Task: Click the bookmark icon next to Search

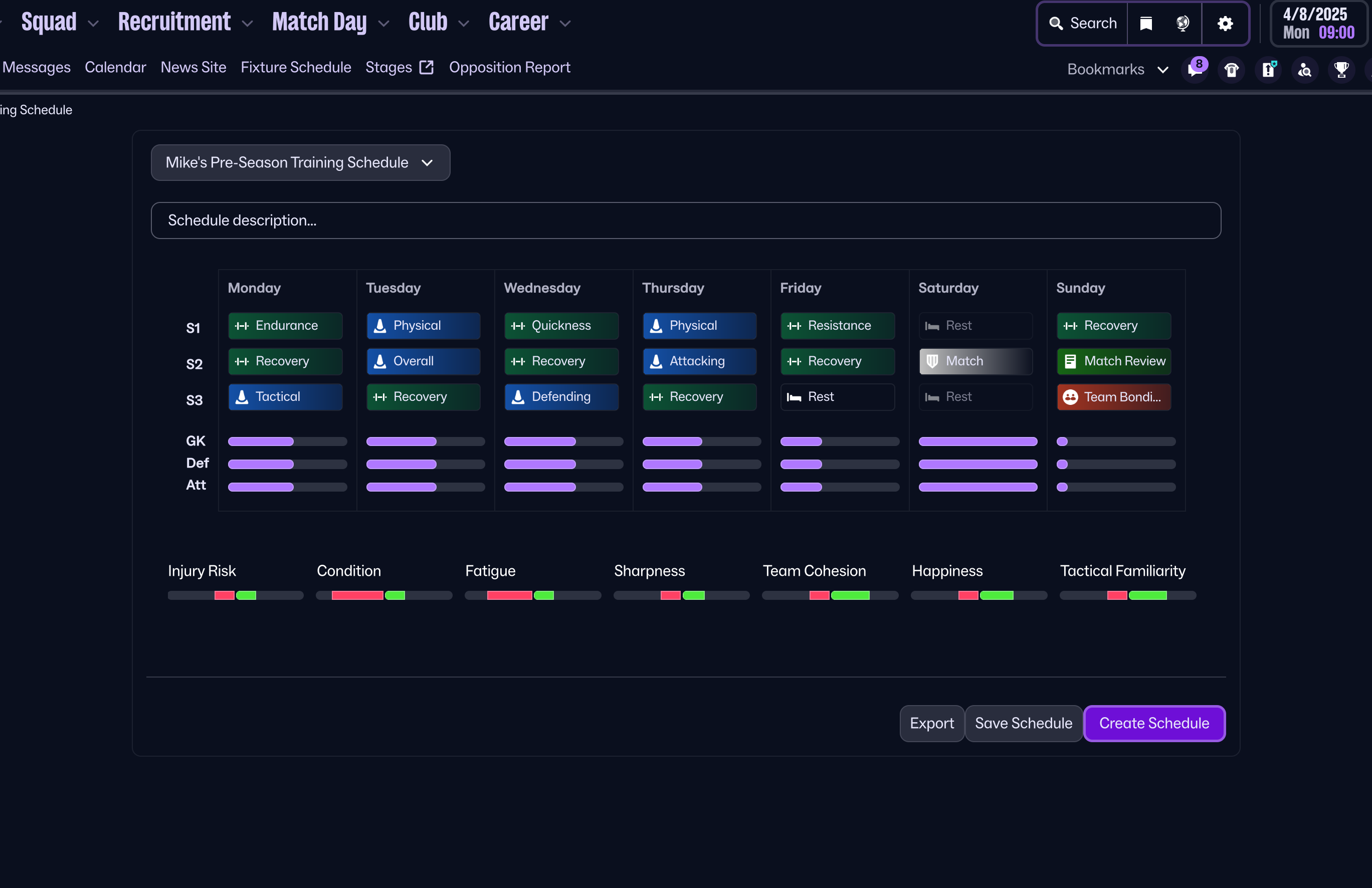Action: coord(1146,23)
